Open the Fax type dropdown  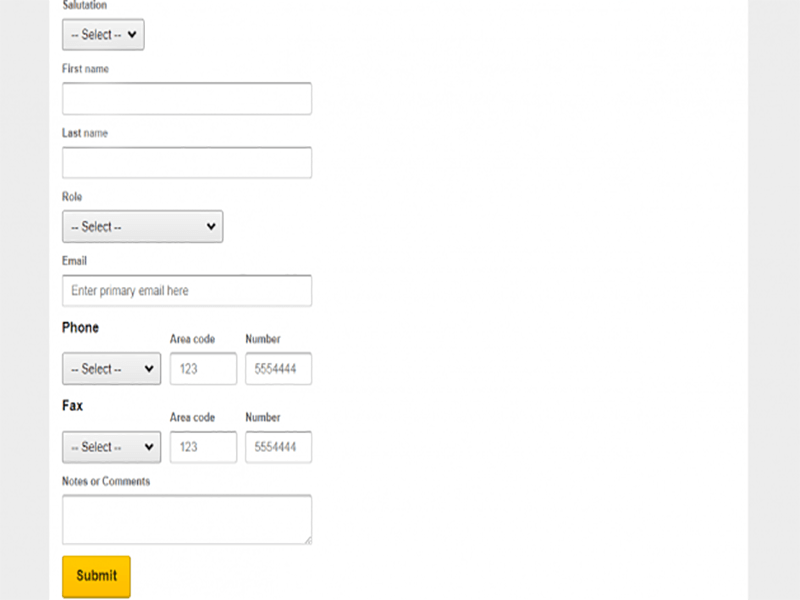[x=111, y=447]
